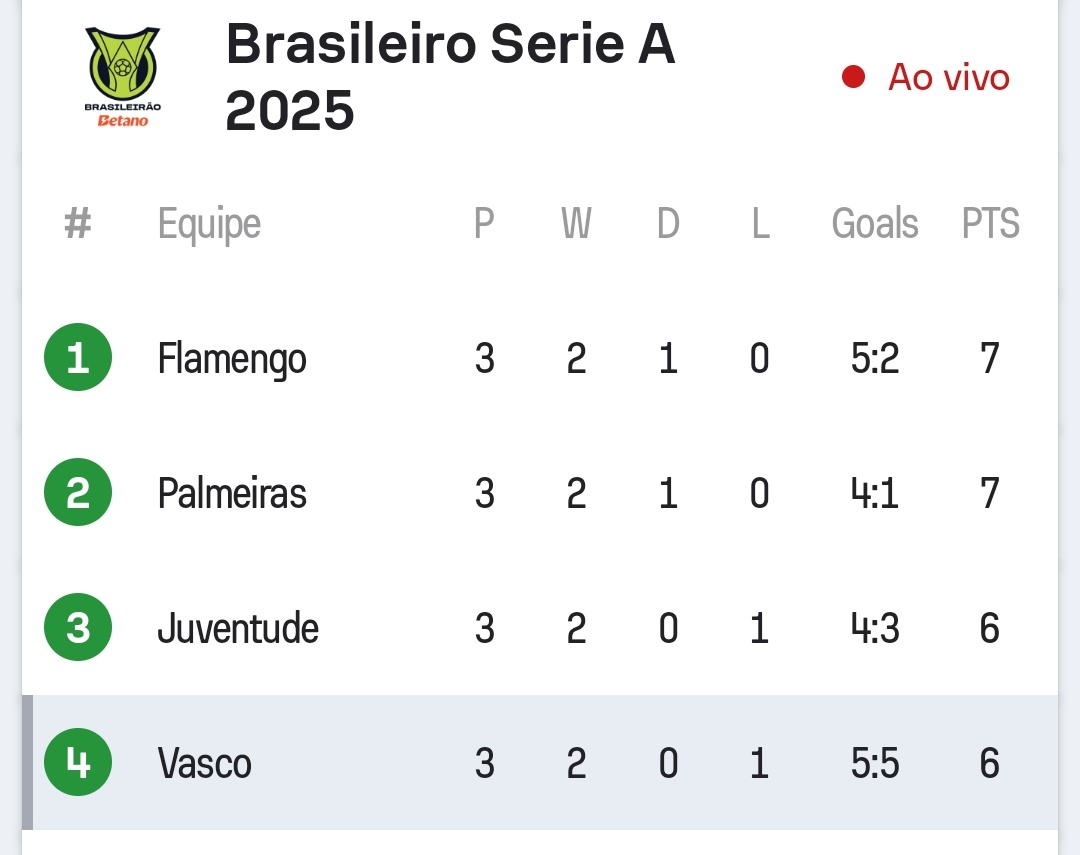Click the green position 3 badge

coord(78,628)
